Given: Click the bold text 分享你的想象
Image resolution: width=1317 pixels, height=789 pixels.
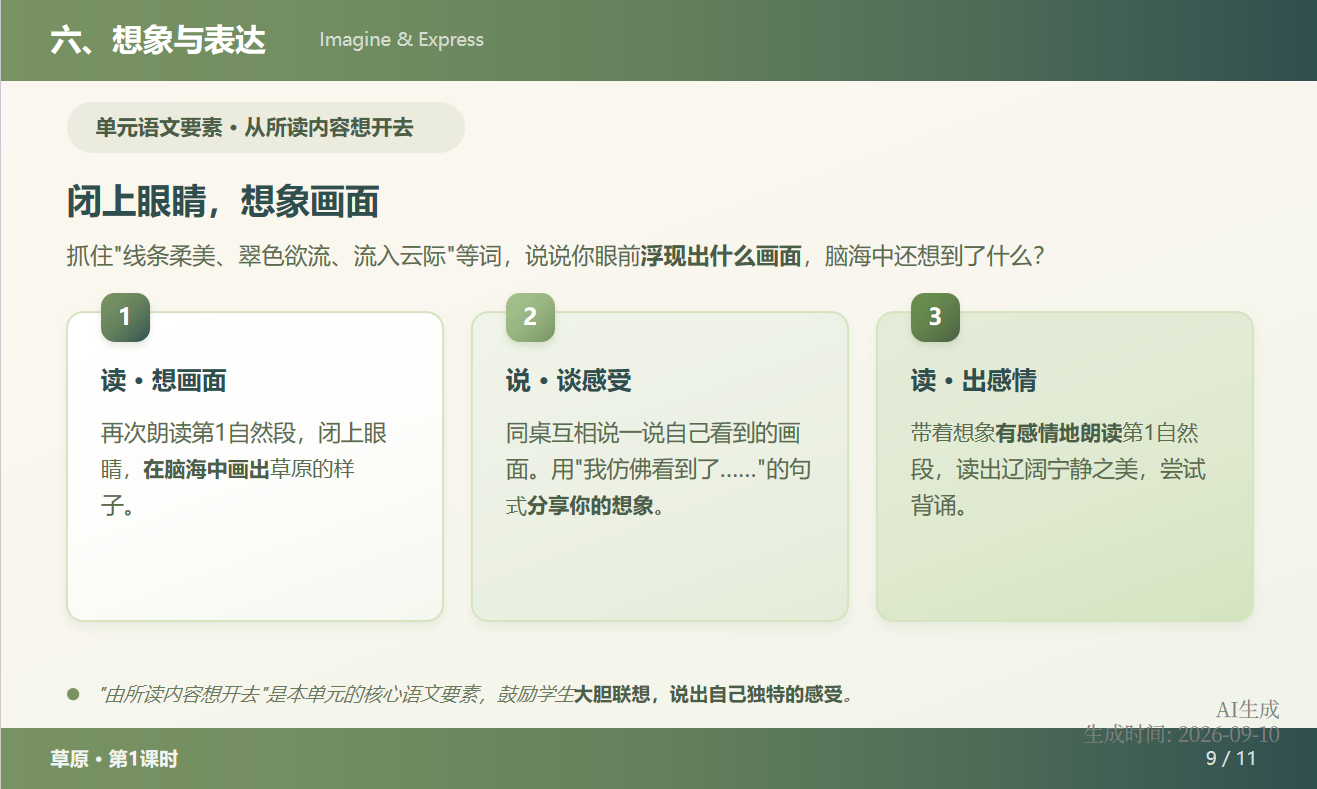Looking at the screenshot, I should (591, 506).
